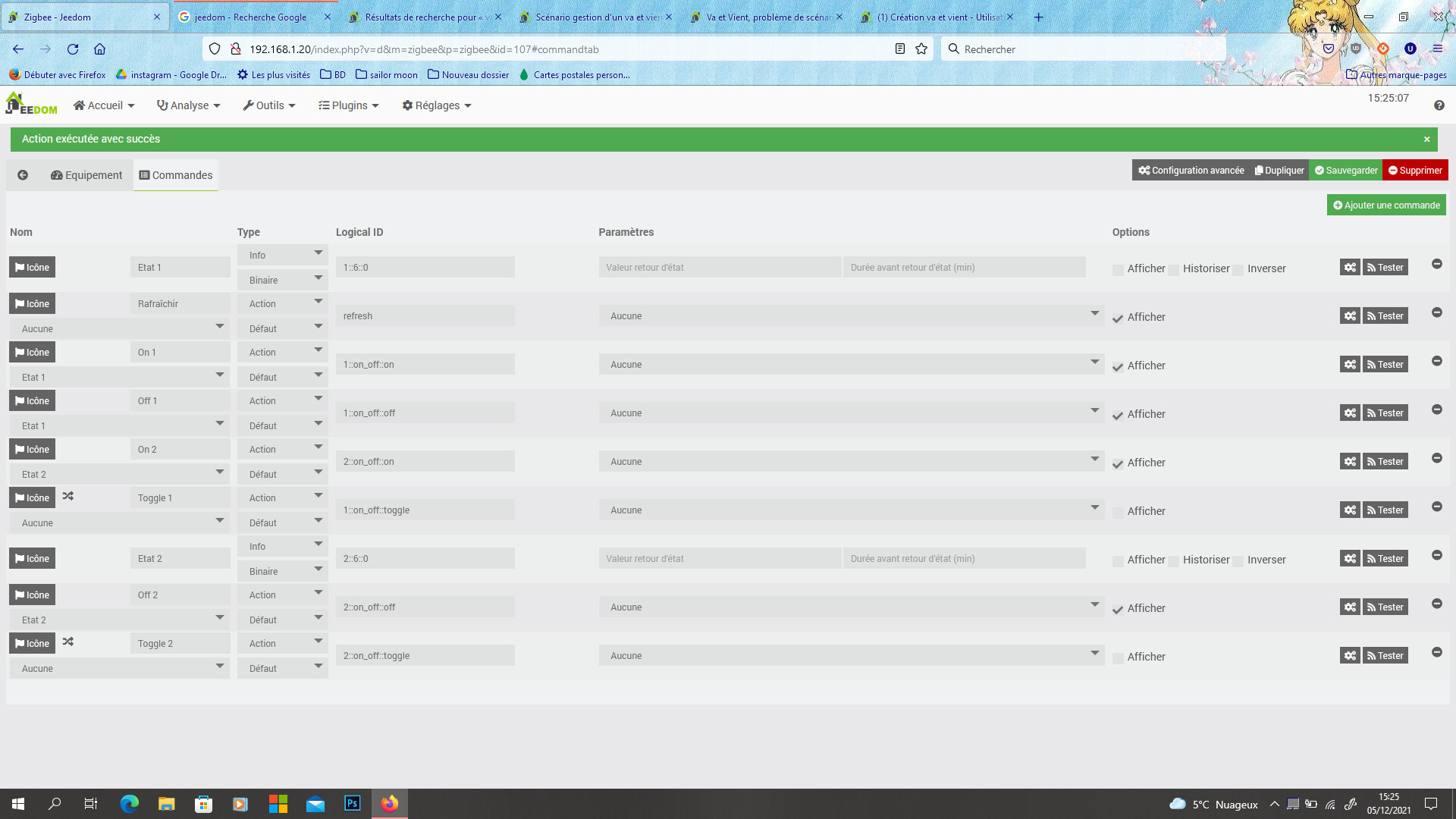Open the Plugins menu
The height and width of the screenshot is (819, 1456).
point(349,105)
